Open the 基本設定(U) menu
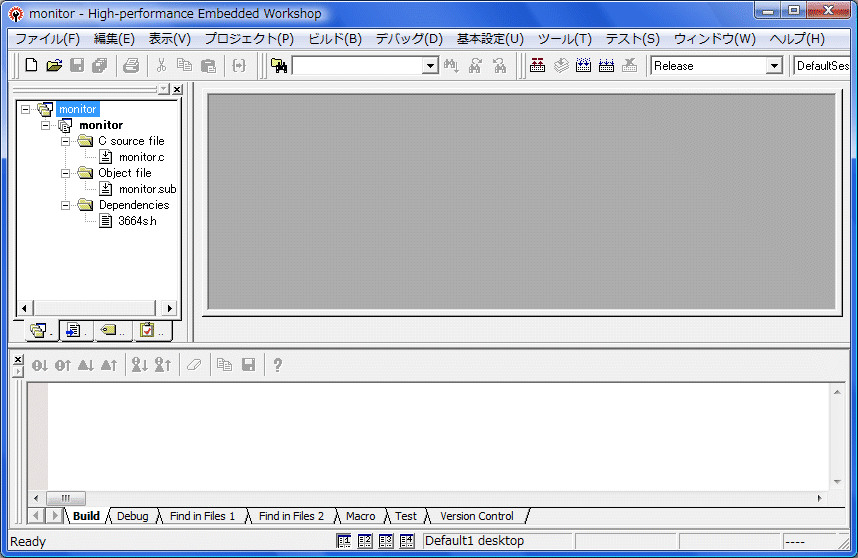The width and height of the screenshot is (858, 558). pos(490,39)
